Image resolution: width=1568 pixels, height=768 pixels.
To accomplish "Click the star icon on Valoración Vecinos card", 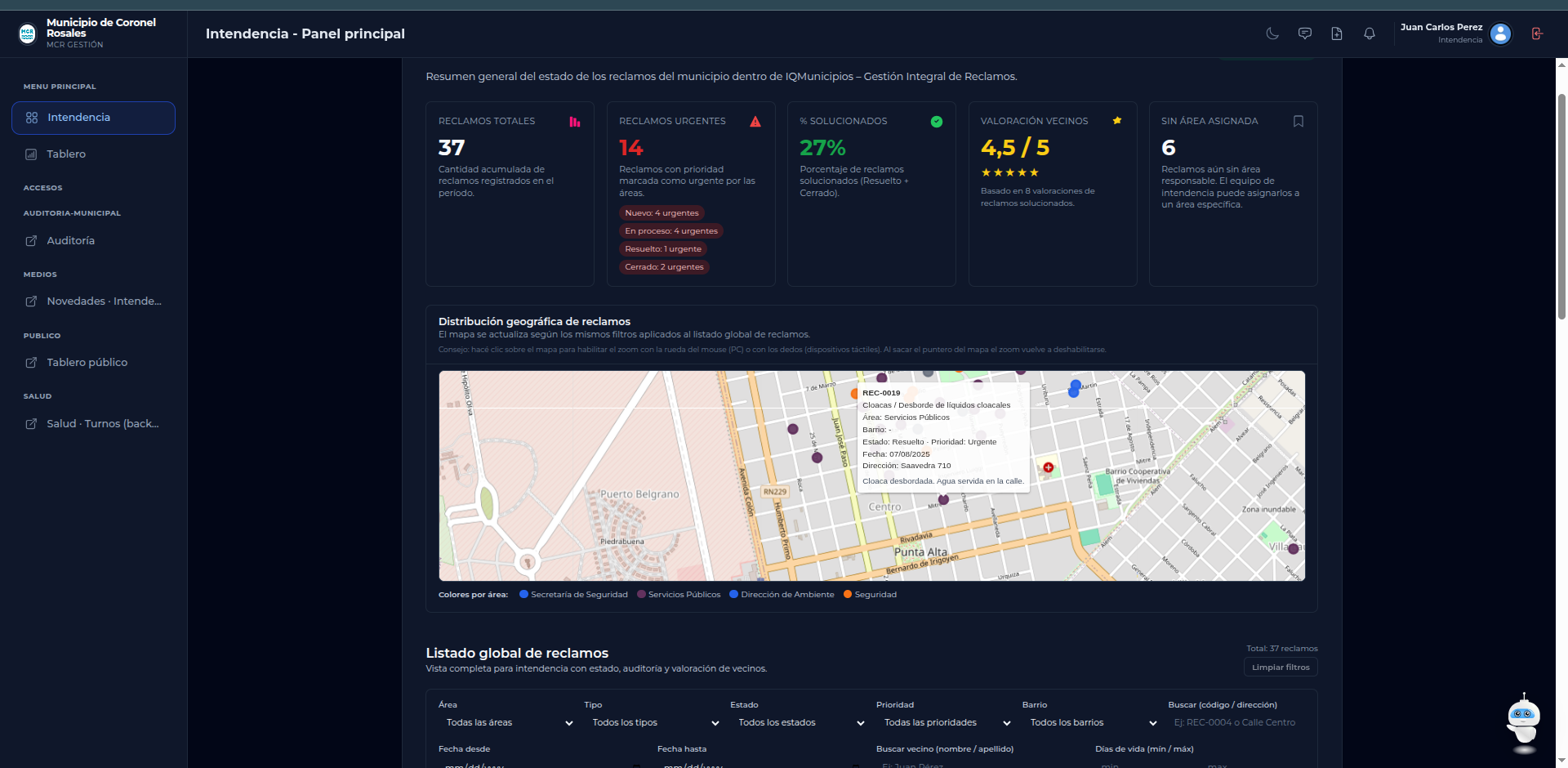I will click(x=1117, y=120).
